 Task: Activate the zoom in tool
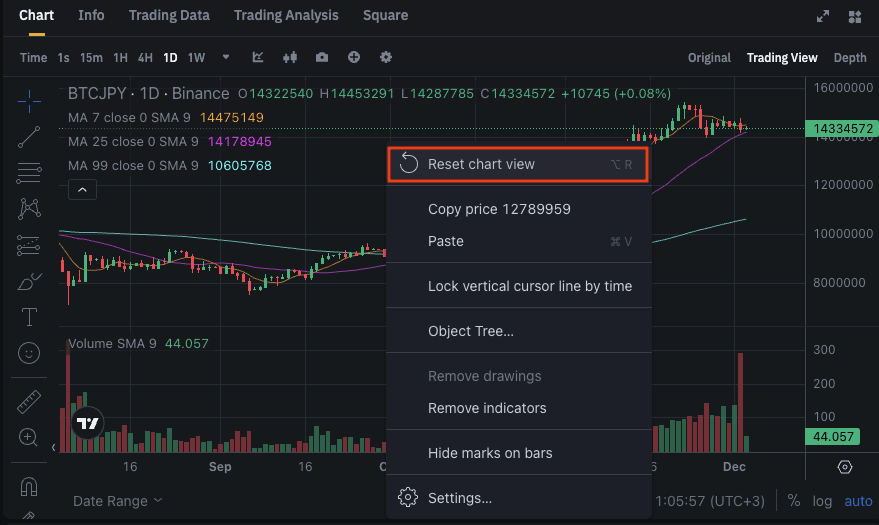[x=28, y=437]
